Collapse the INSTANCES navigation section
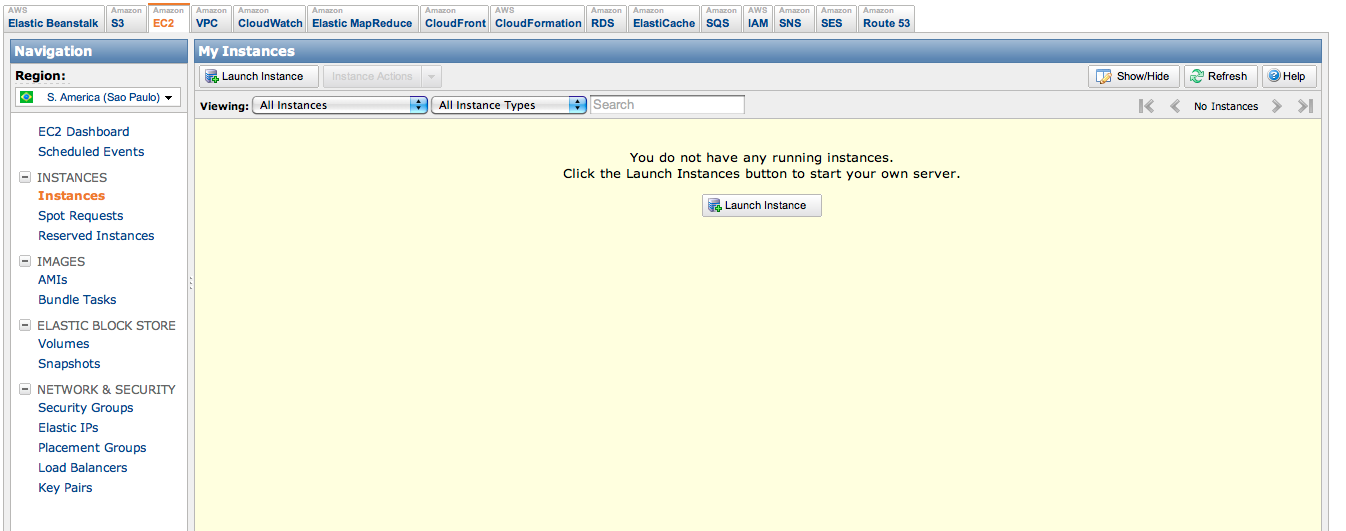 25,177
